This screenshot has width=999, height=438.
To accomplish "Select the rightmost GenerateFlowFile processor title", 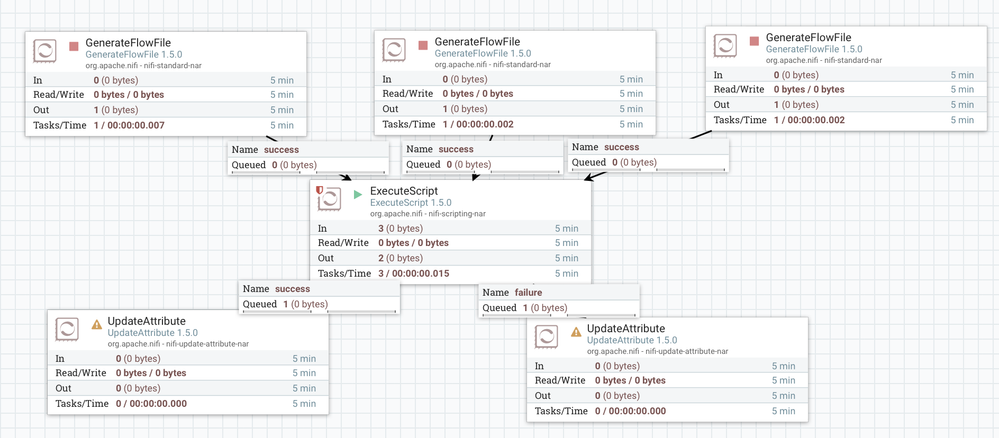I will coord(809,38).
